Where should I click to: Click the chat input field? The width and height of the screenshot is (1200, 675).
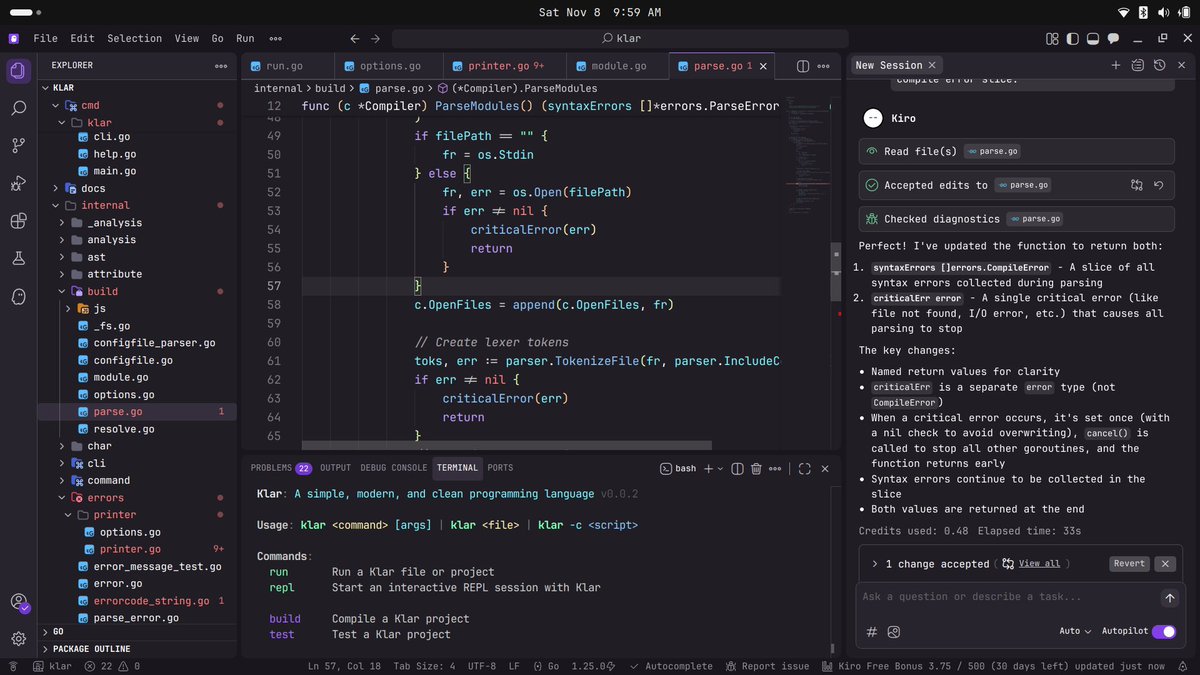pos(1008,597)
